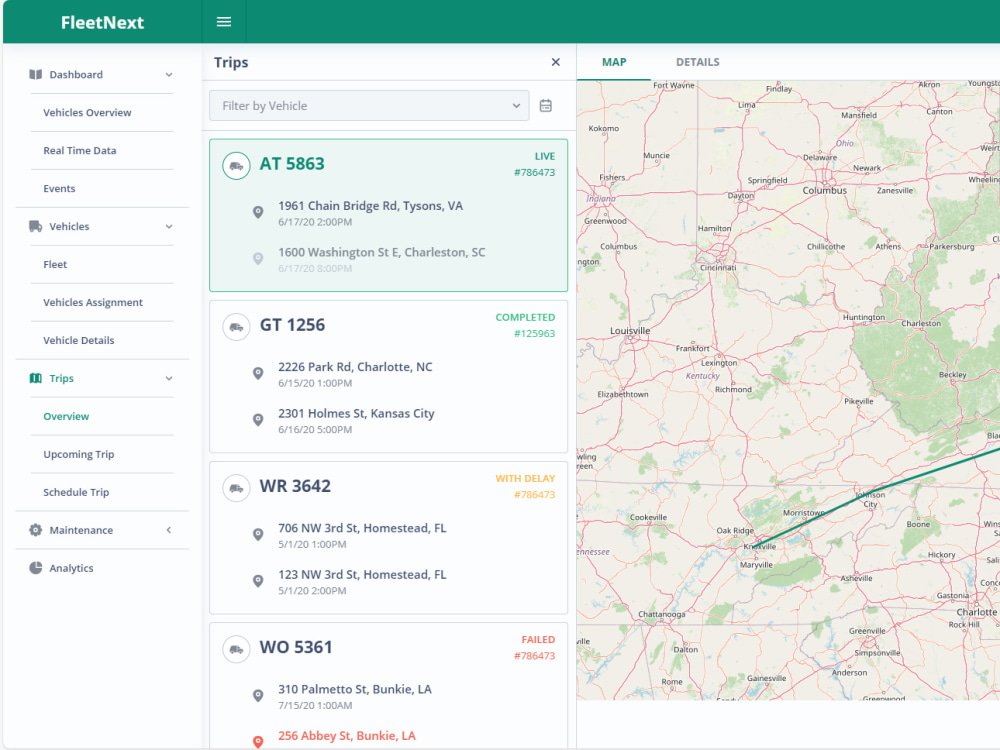
Task: Click the GT 1256 vehicle icon
Action: pos(236,327)
